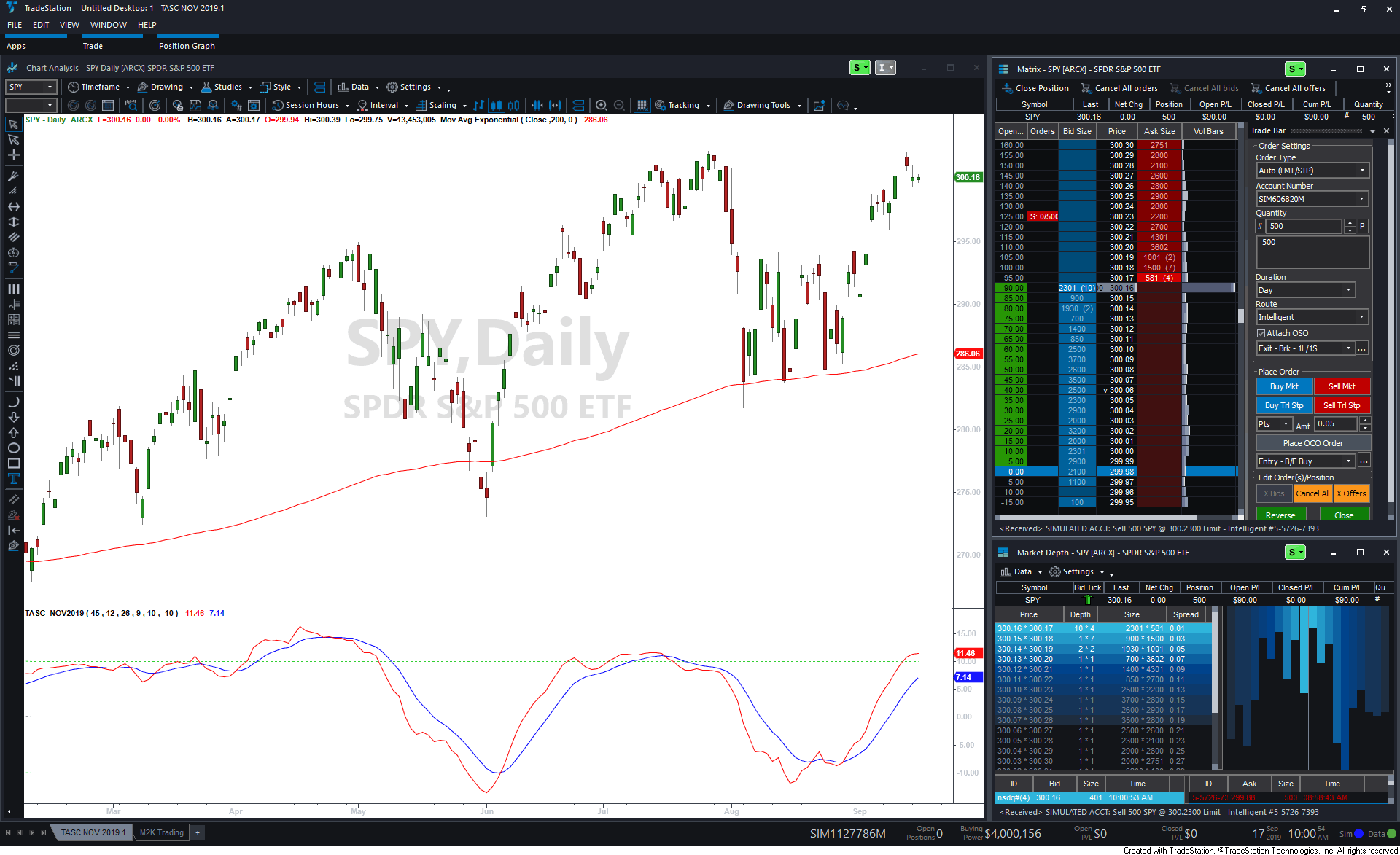Choose the parallel lines channel tool
This screenshot has height=855, width=1400.
13,237
